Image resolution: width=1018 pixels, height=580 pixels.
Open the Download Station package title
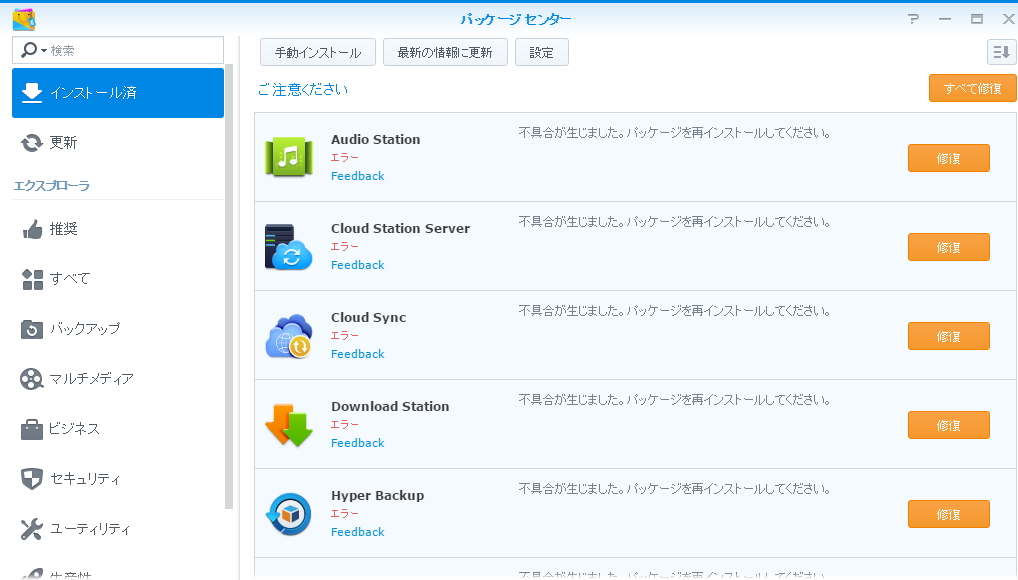pos(390,406)
